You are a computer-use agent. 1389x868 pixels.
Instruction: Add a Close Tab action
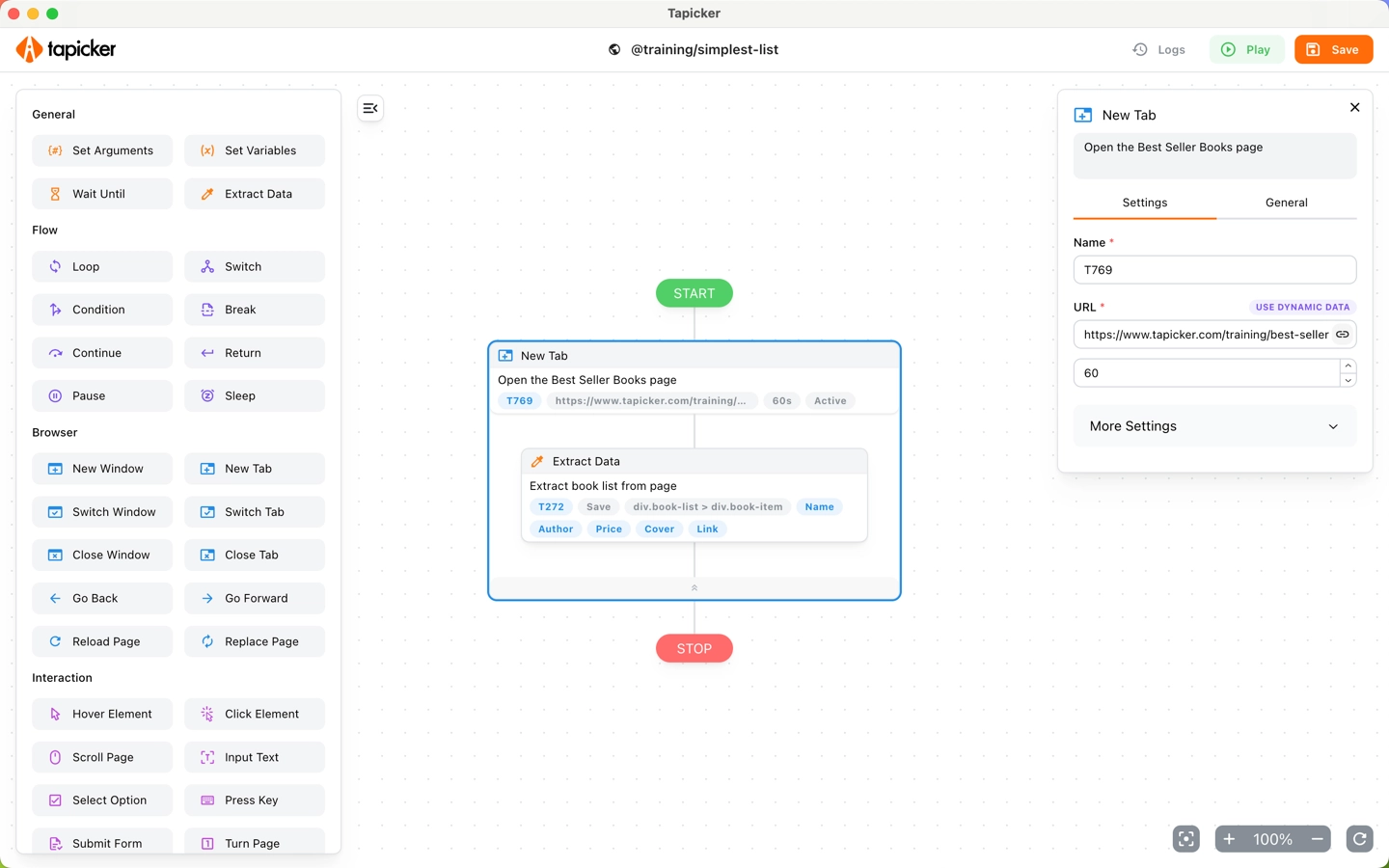pyautogui.click(x=255, y=555)
